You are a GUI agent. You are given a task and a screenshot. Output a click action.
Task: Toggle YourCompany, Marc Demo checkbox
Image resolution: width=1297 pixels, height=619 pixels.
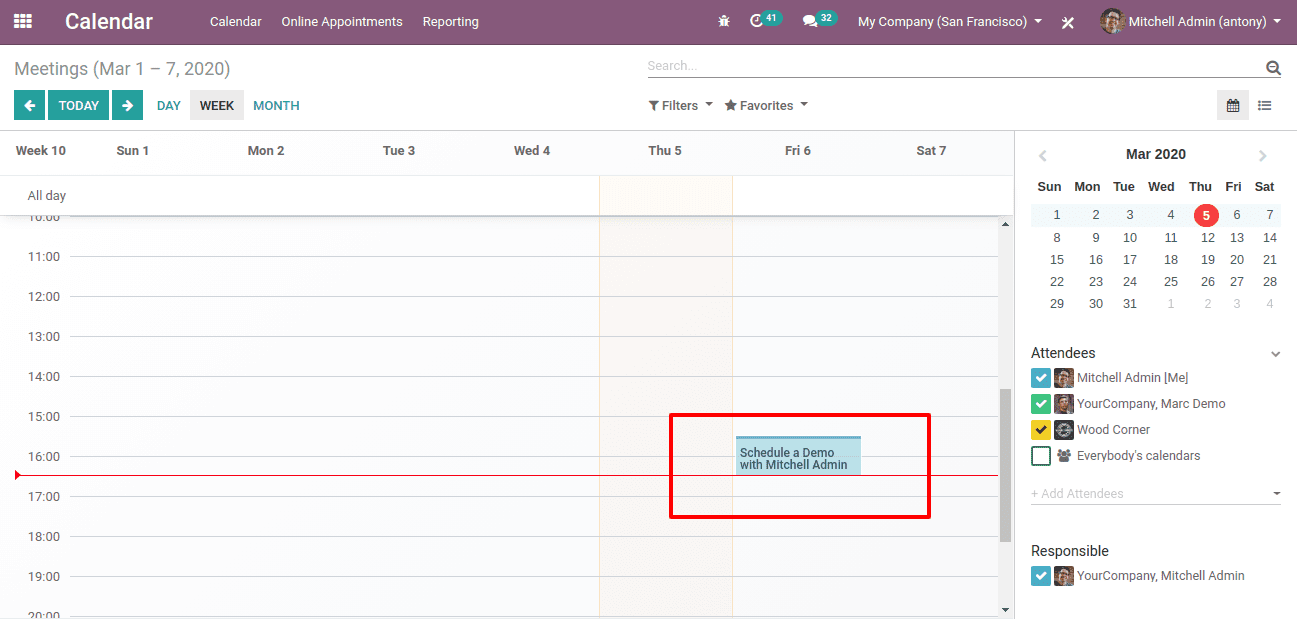pos(1041,404)
